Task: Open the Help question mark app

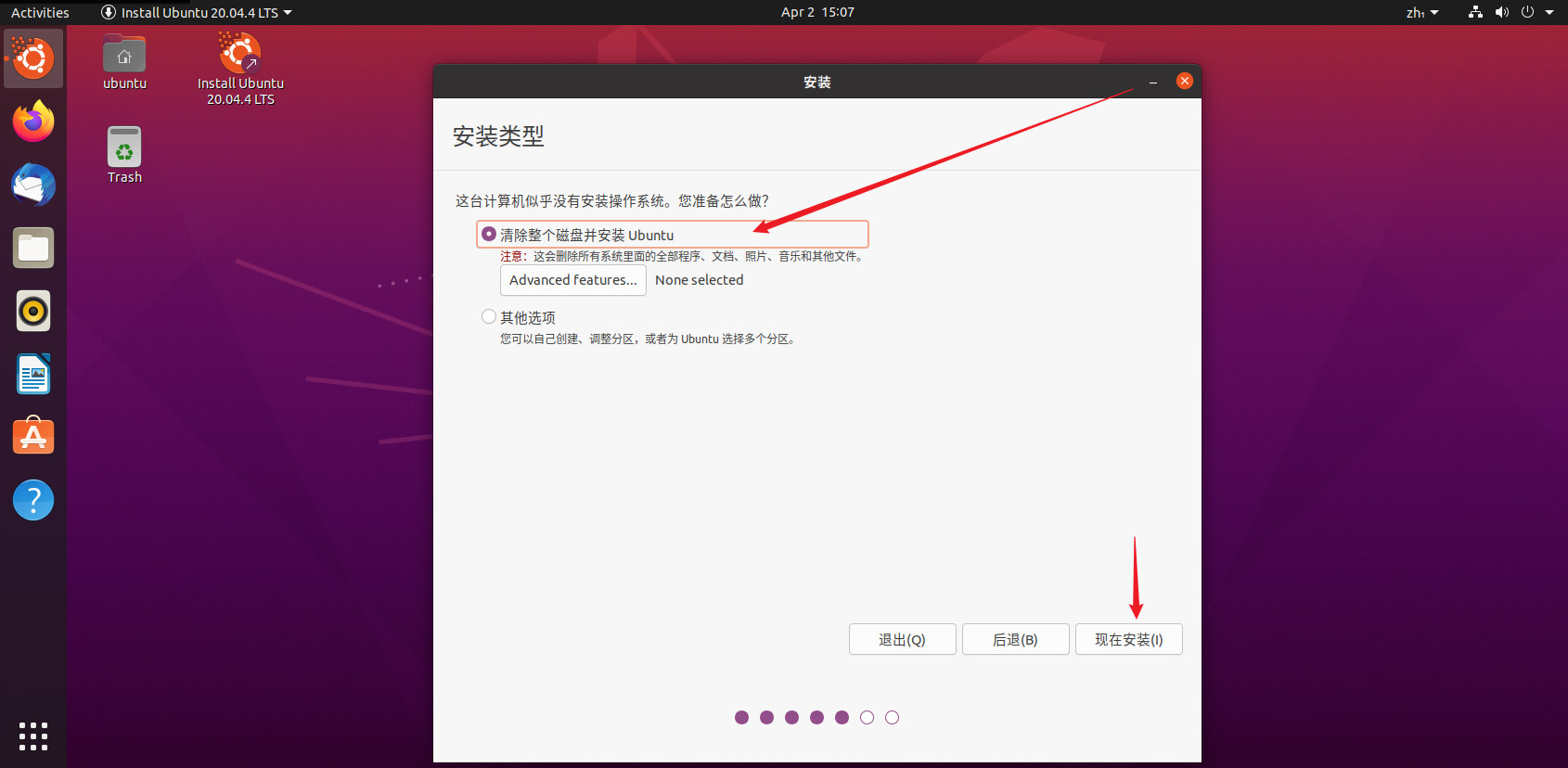Action: pyautogui.click(x=33, y=500)
